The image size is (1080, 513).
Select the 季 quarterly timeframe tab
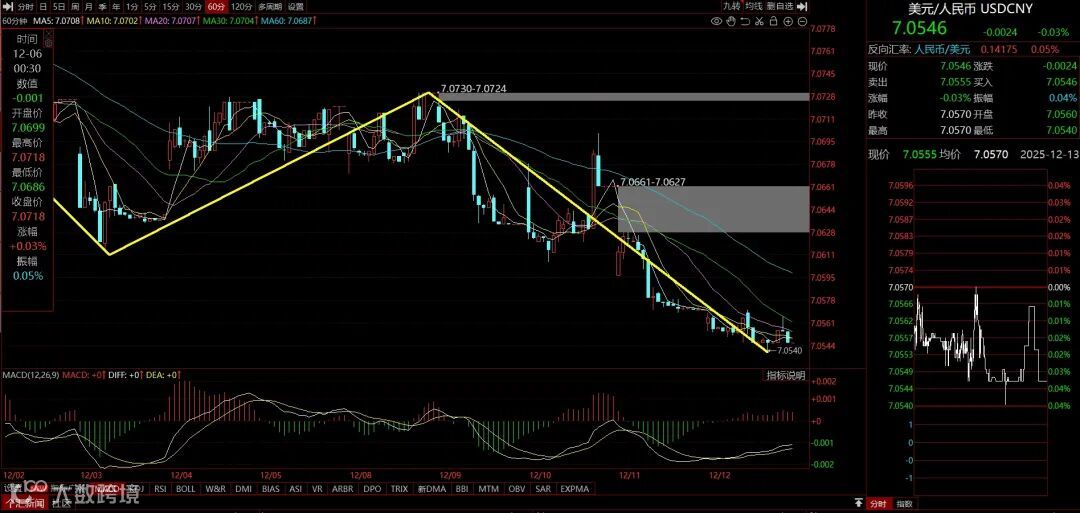tap(103, 7)
